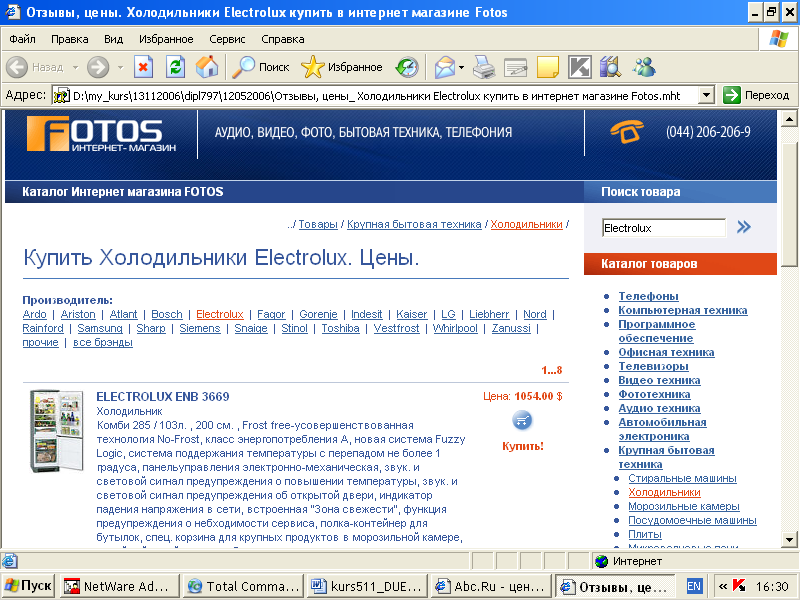Switch to NetWare Ad... taskbar window
Image resolution: width=800 pixels, height=600 pixels.
pyautogui.click(x=120, y=586)
